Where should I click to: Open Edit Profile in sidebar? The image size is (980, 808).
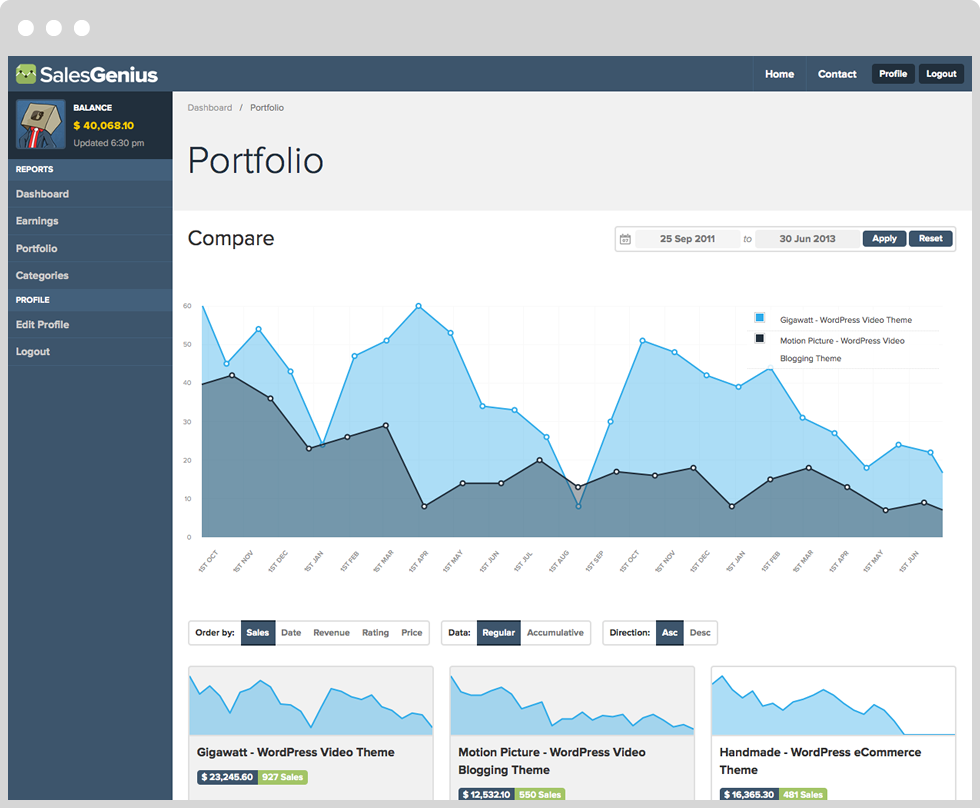click(x=90, y=324)
